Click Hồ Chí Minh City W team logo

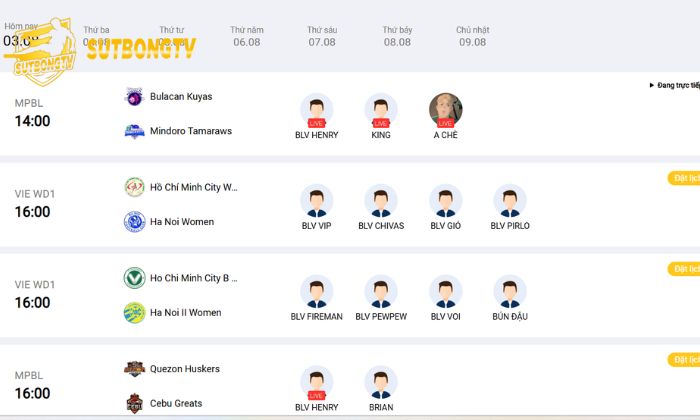(x=134, y=187)
